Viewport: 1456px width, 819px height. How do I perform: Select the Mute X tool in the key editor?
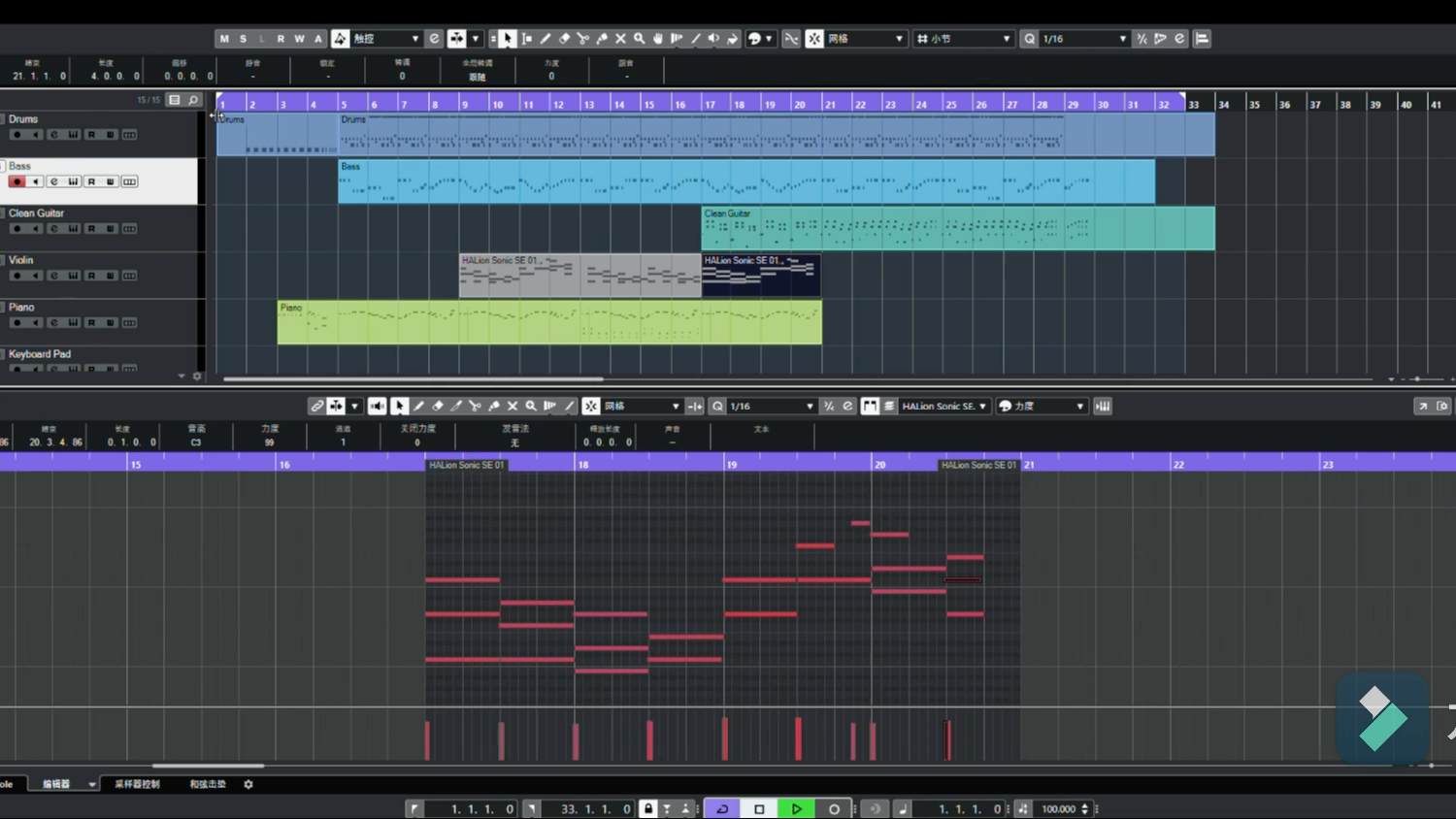point(513,406)
